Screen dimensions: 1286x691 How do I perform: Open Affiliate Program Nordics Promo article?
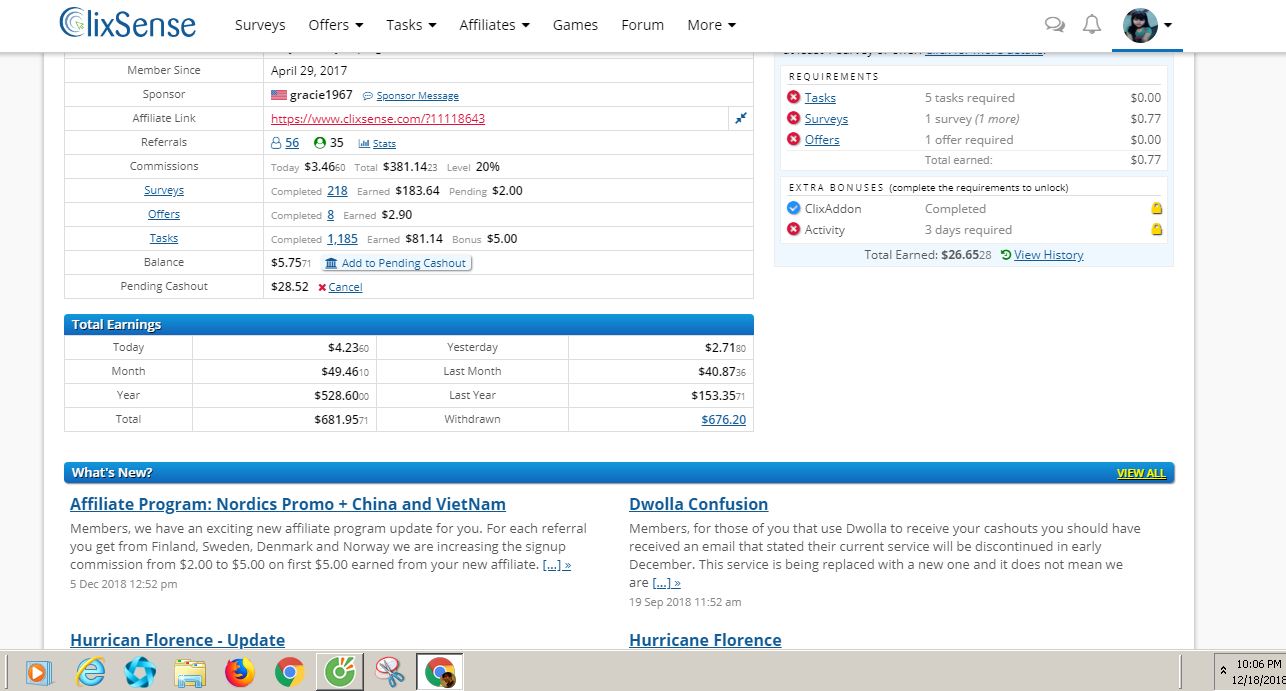point(288,504)
